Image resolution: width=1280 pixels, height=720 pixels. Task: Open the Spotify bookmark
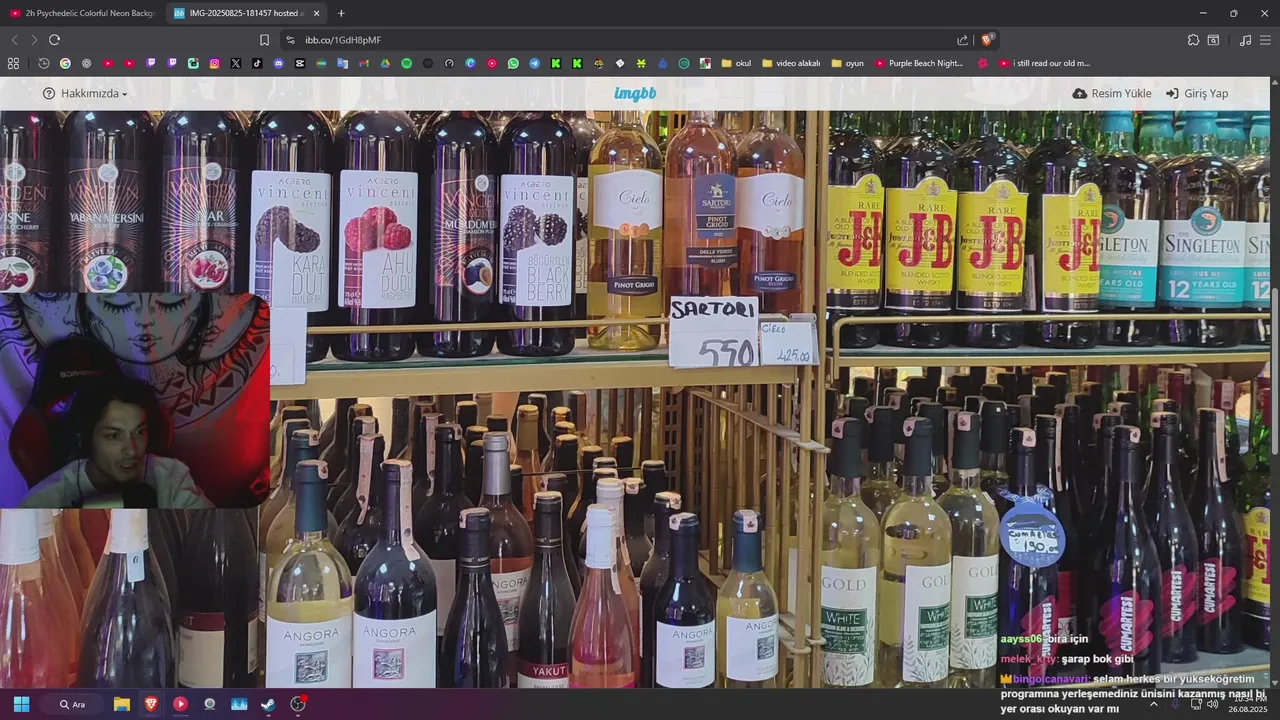click(x=406, y=63)
